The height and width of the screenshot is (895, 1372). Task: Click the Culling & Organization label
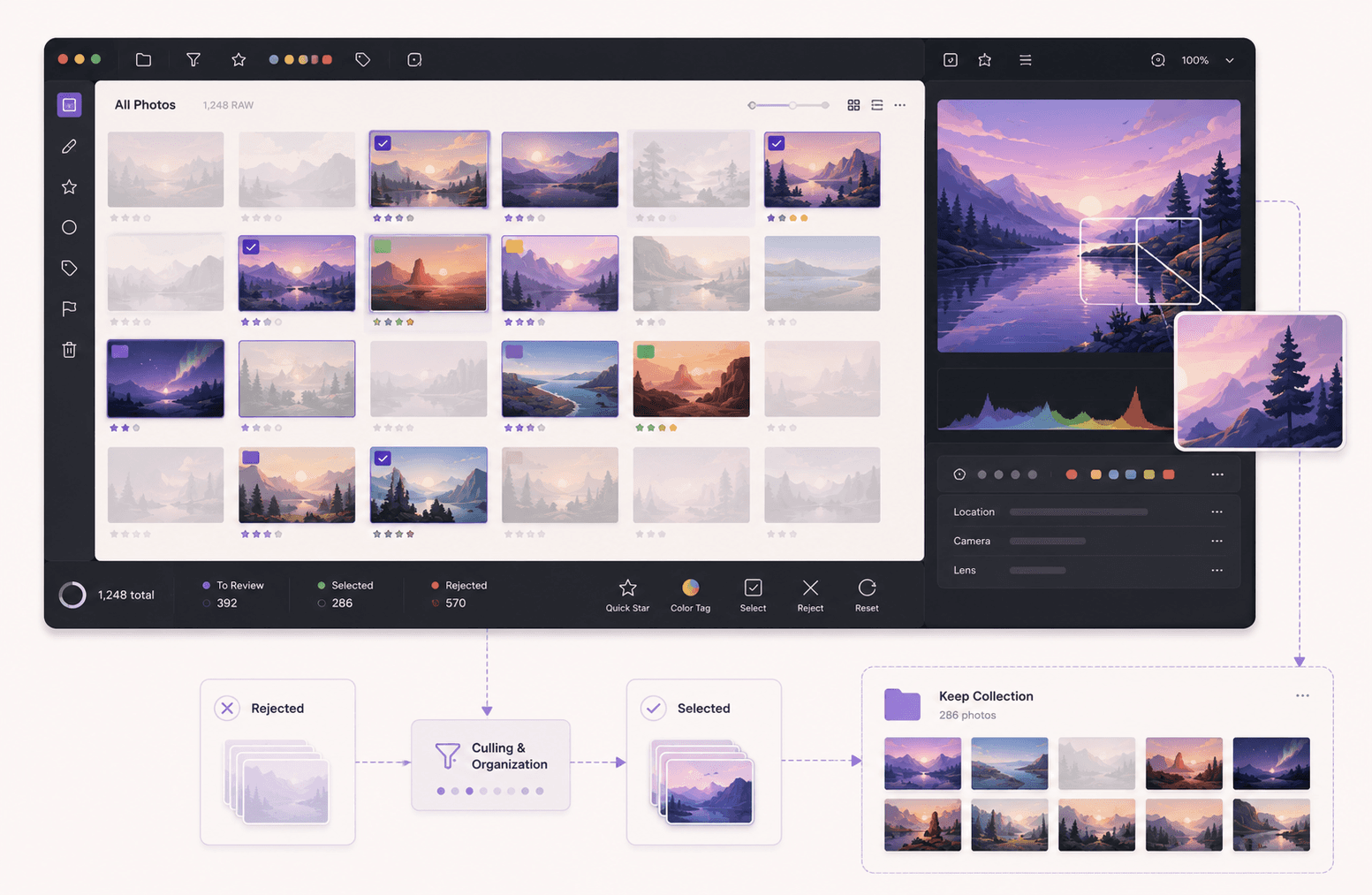pyautogui.click(x=509, y=756)
